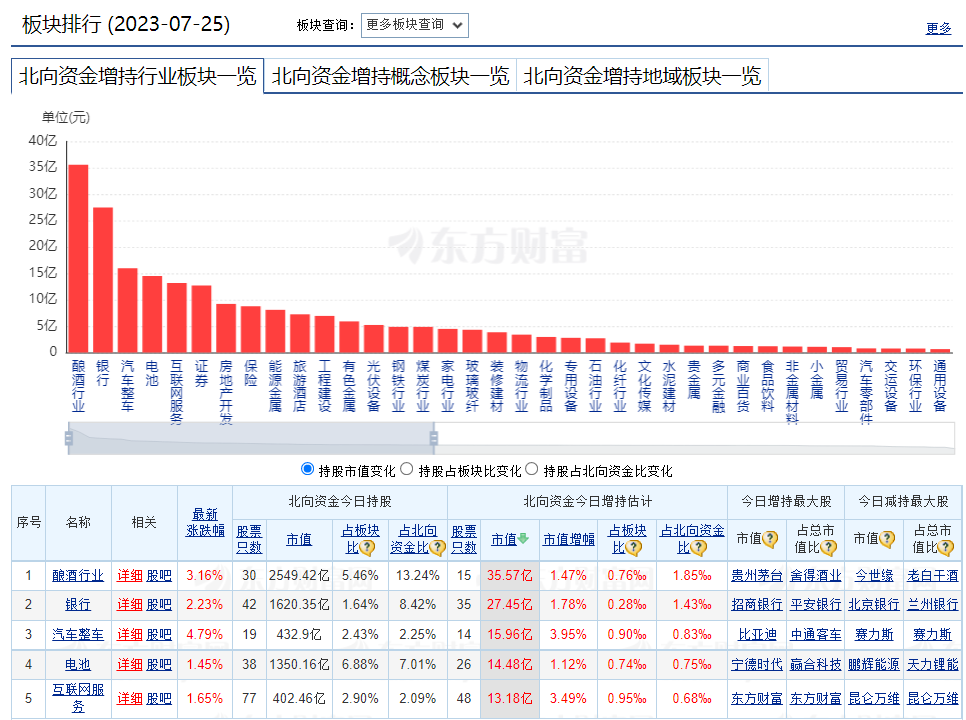966x720 pixels.
Task: Click help icon beside 市值 under 今日增持最大股
Action: pos(770,539)
